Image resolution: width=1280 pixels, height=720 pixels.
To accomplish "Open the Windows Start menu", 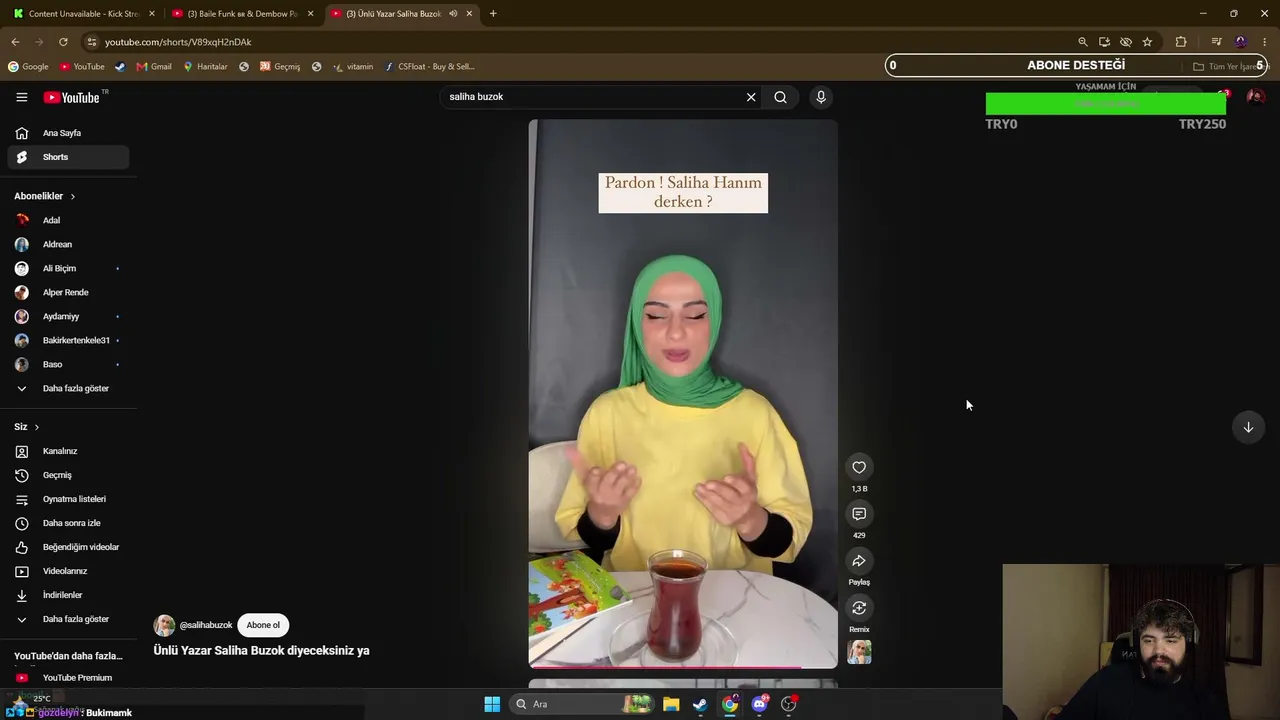I will point(492,704).
